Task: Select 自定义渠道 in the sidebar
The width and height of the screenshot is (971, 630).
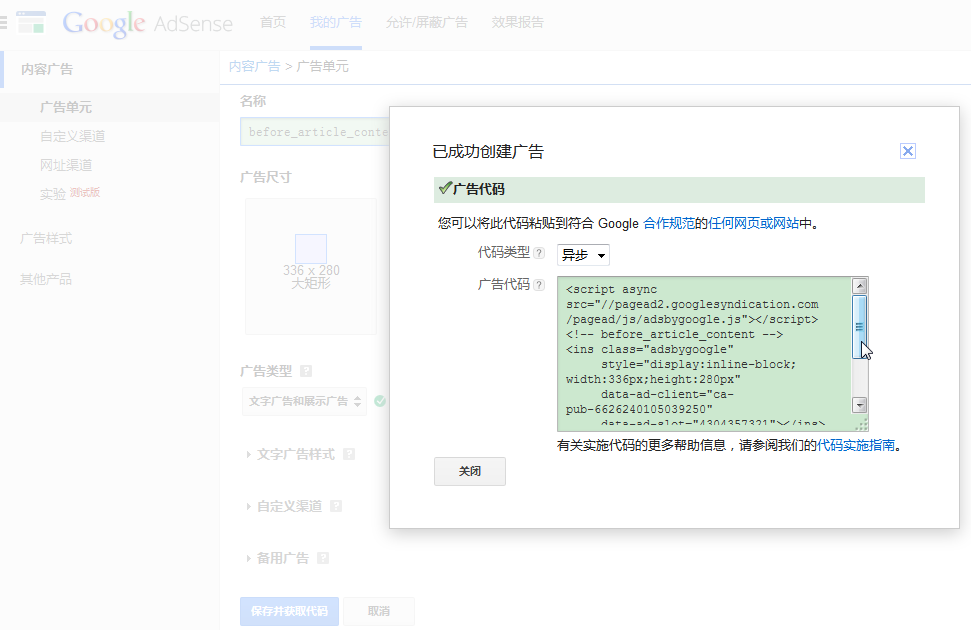Action: click(x=72, y=136)
